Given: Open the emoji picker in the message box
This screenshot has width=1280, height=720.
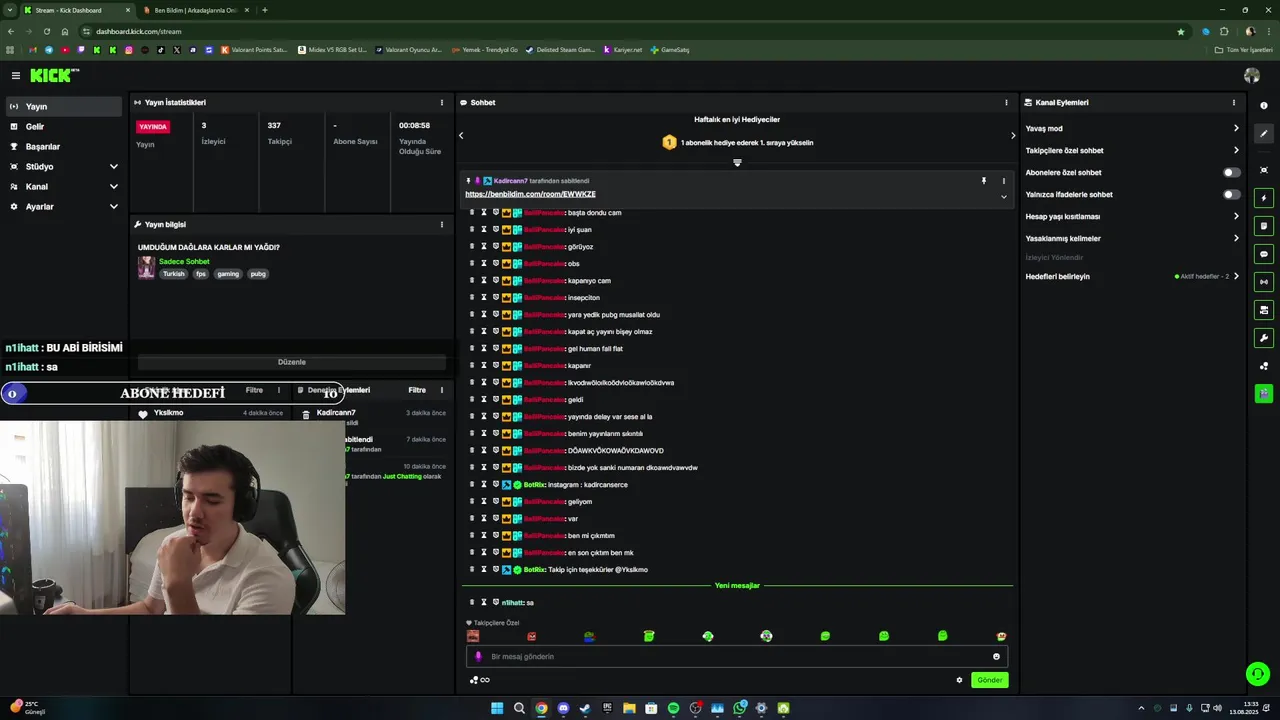Looking at the screenshot, I should coord(996,657).
